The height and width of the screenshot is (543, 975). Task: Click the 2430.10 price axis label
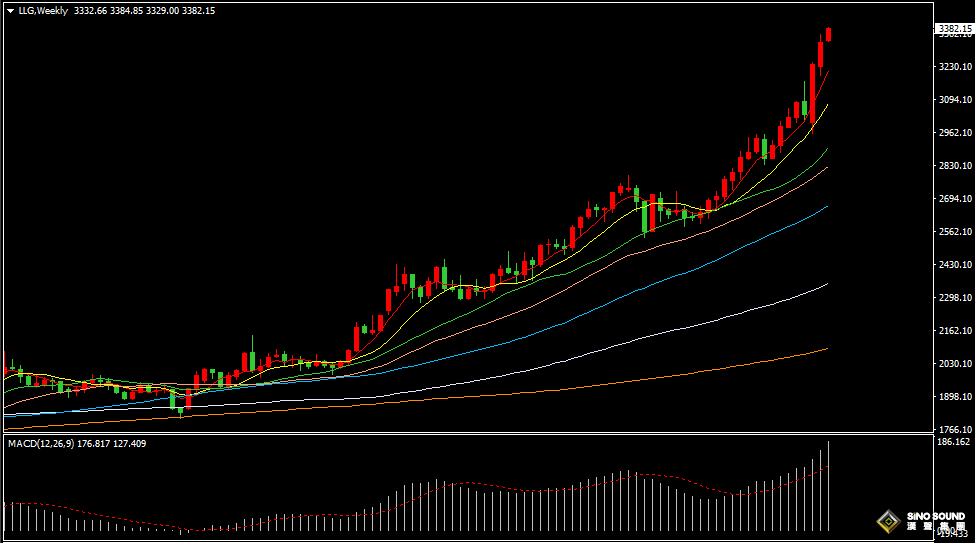tap(953, 264)
